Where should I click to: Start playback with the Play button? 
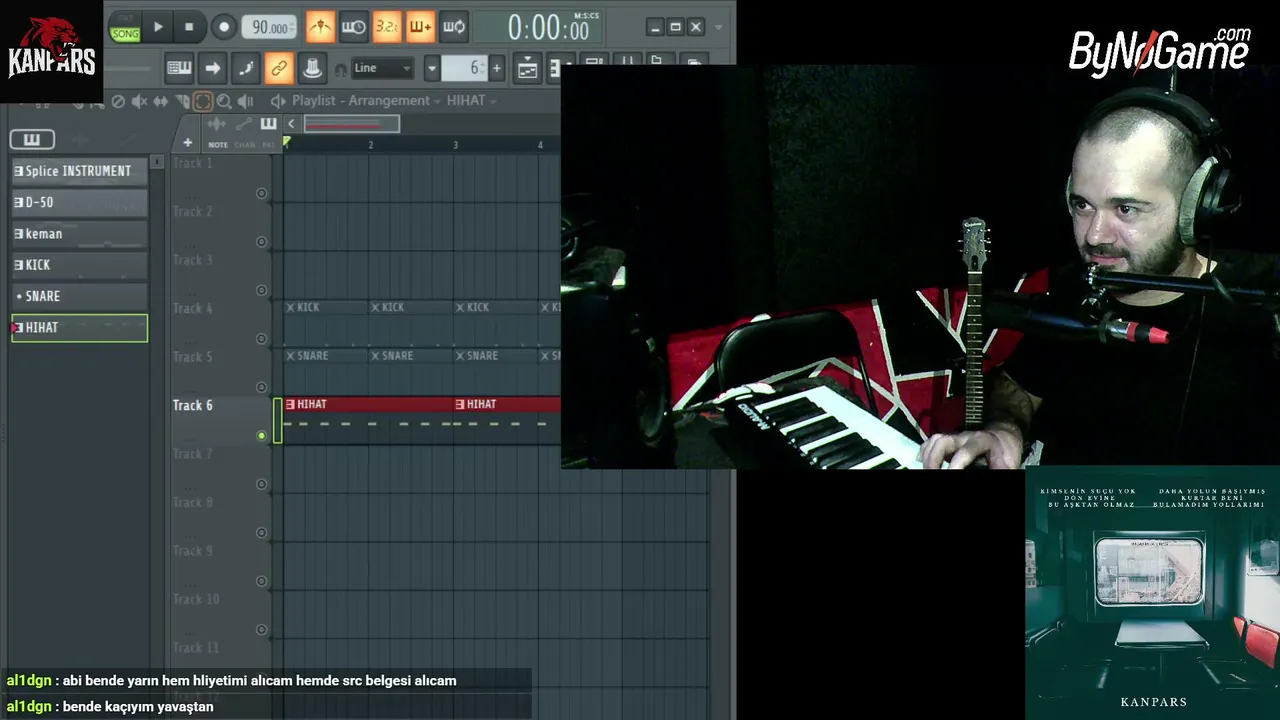pyautogui.click(x=157, y=27)
